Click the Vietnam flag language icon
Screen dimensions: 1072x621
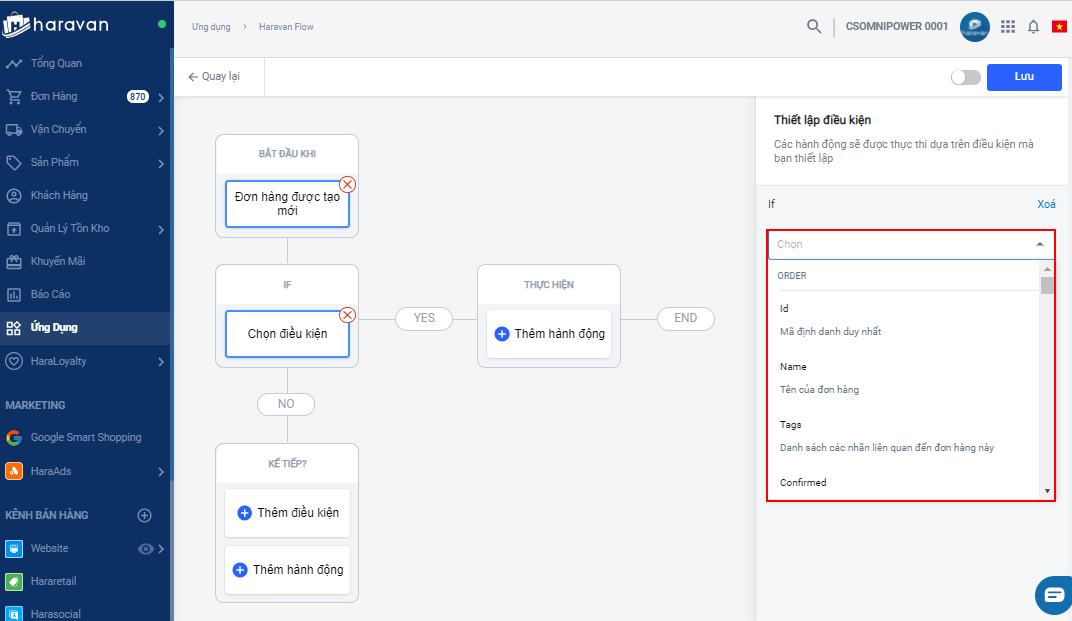pos(1059,27)
